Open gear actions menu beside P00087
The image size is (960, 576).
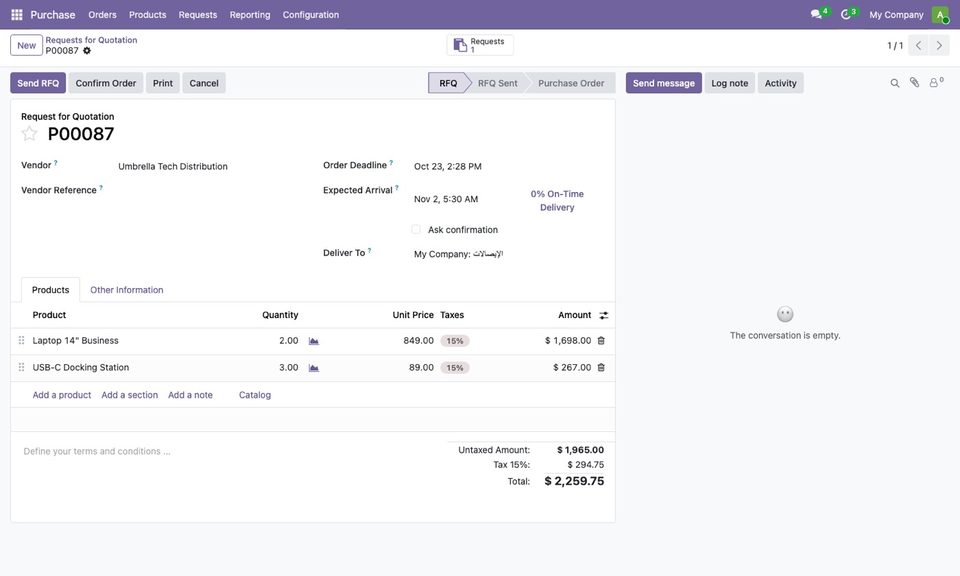pyautogui.click(x=87, y=51)
